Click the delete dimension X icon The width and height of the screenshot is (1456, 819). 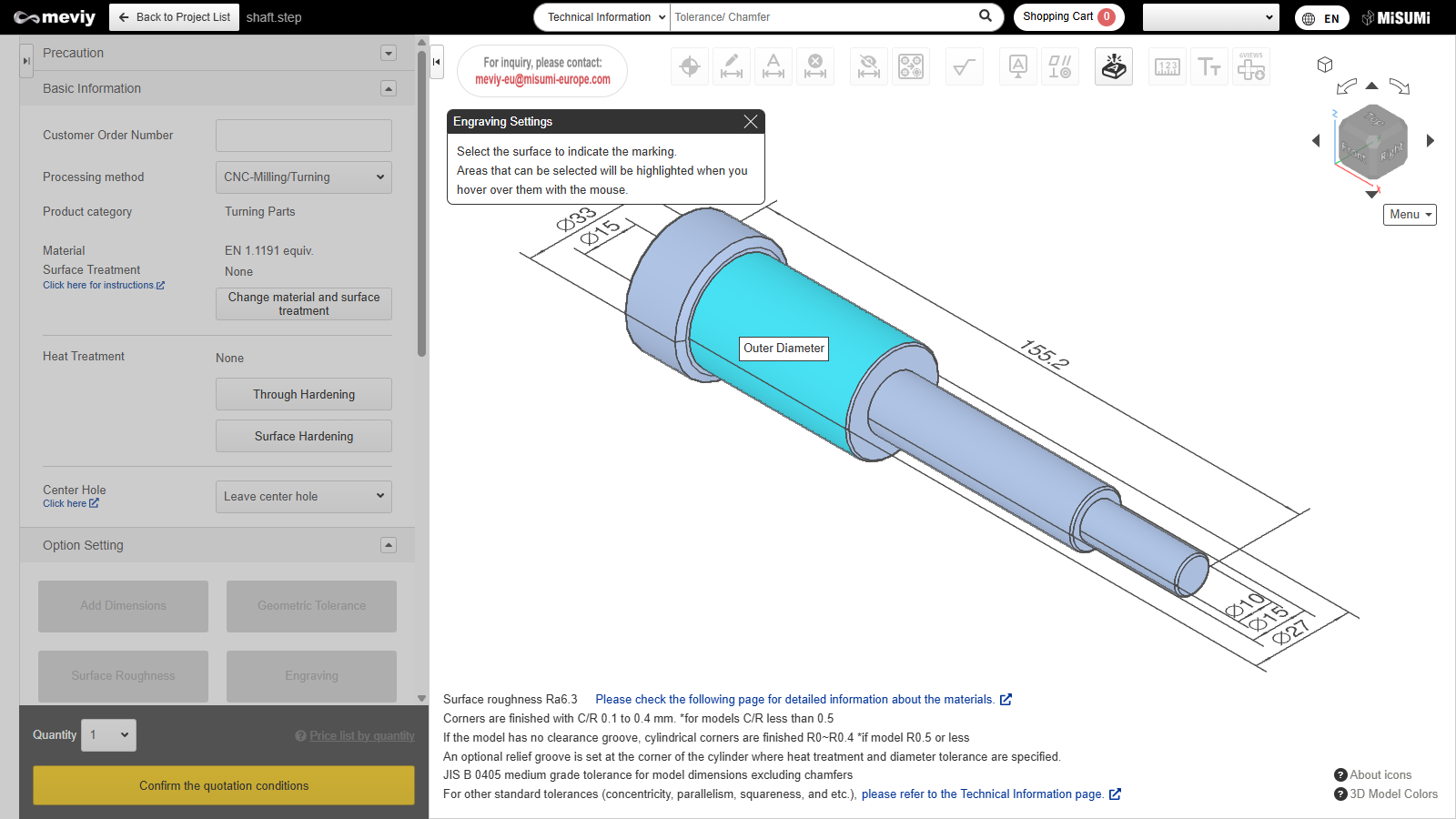(815, 66)
